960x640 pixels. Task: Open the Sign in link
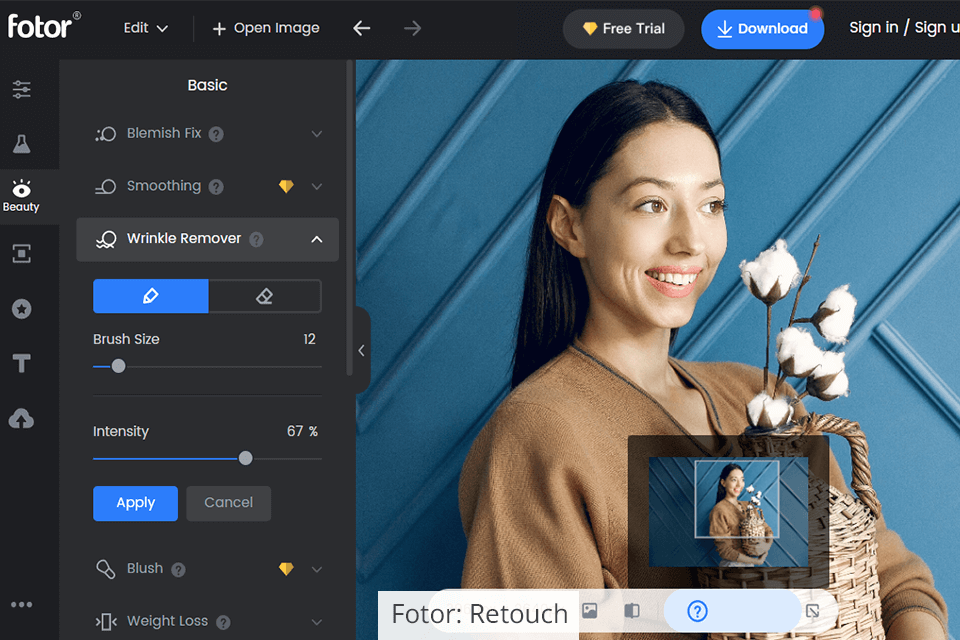tap(874, 28)
